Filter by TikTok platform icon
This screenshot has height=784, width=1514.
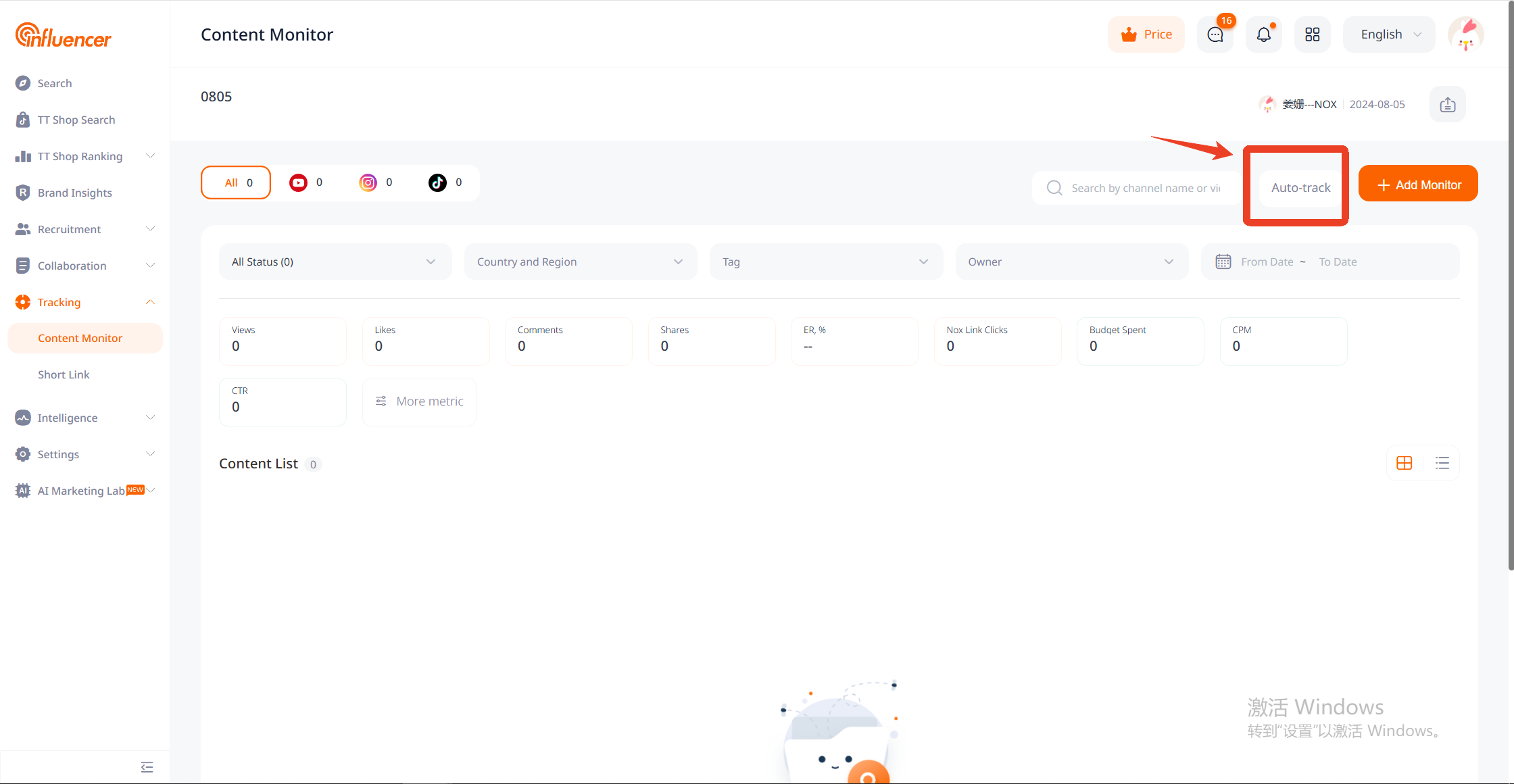point(437,182)
